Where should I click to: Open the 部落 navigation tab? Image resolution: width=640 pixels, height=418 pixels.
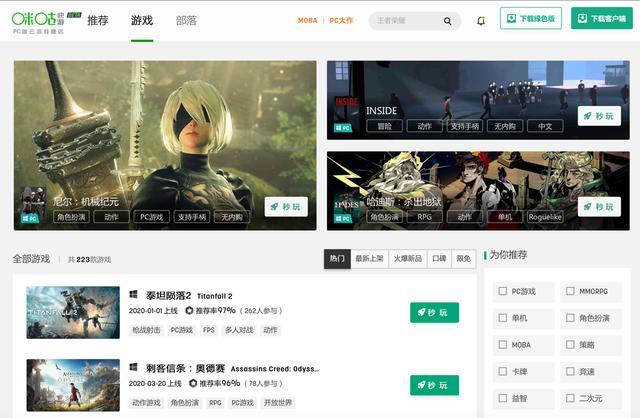pos(186,20)
